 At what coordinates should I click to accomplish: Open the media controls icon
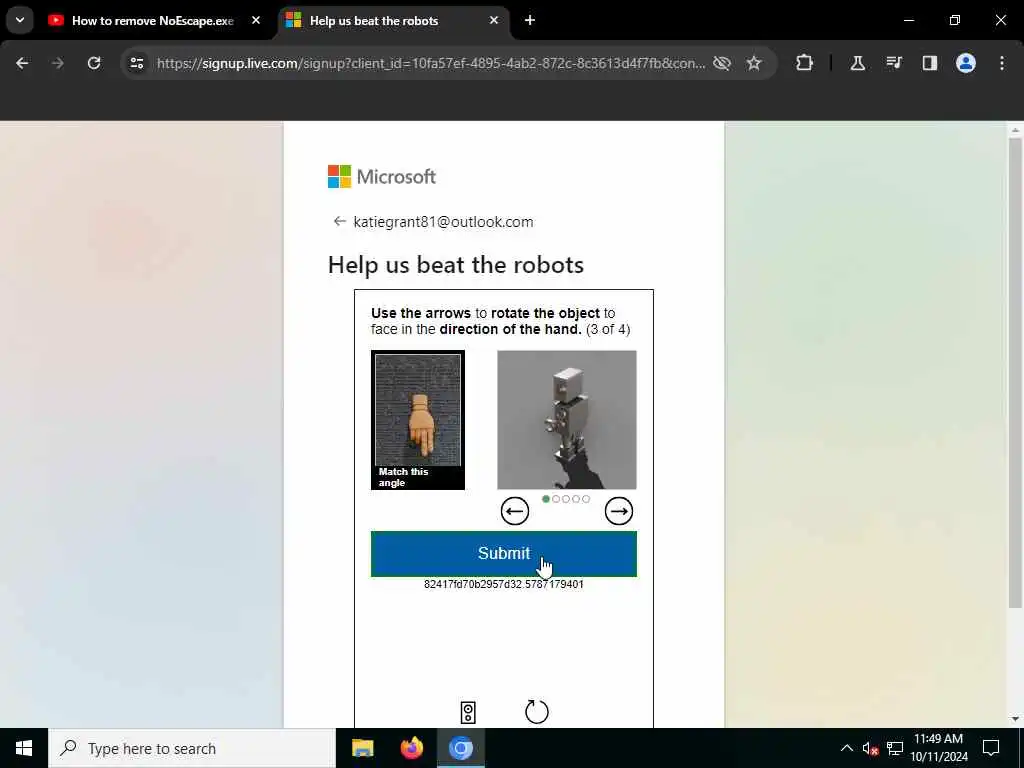click(893, 63)
